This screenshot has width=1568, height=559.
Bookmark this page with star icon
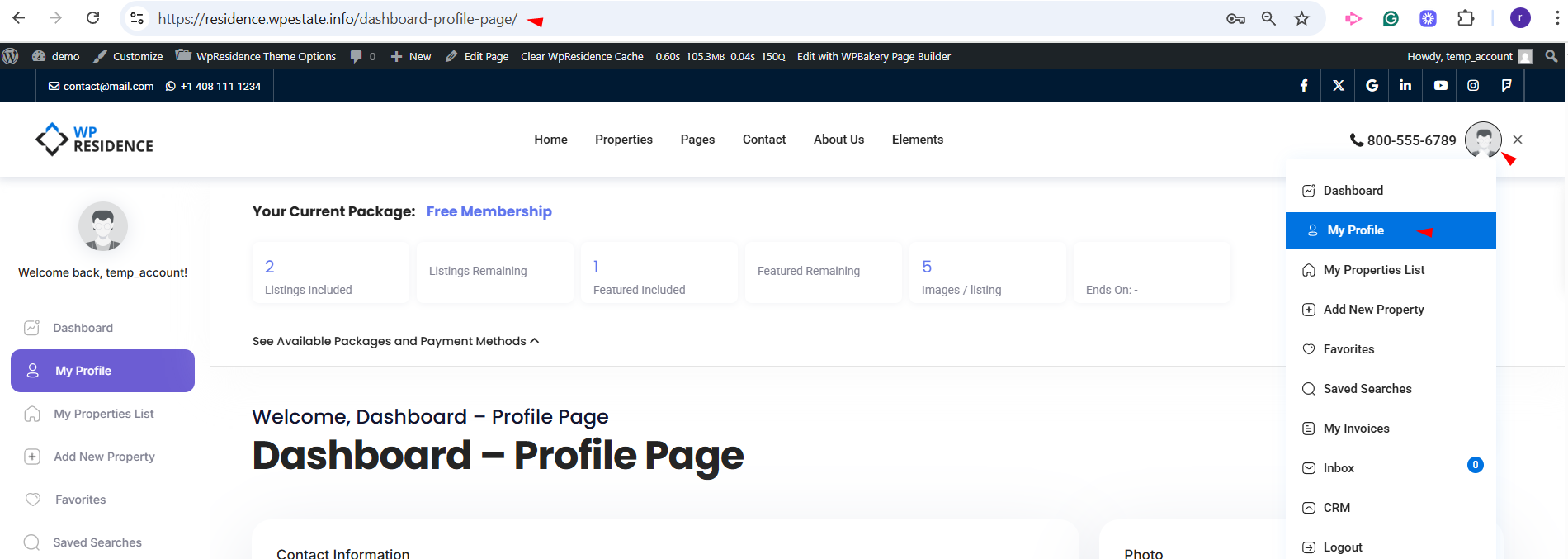pyautogui.click(x=1301, y=18)
